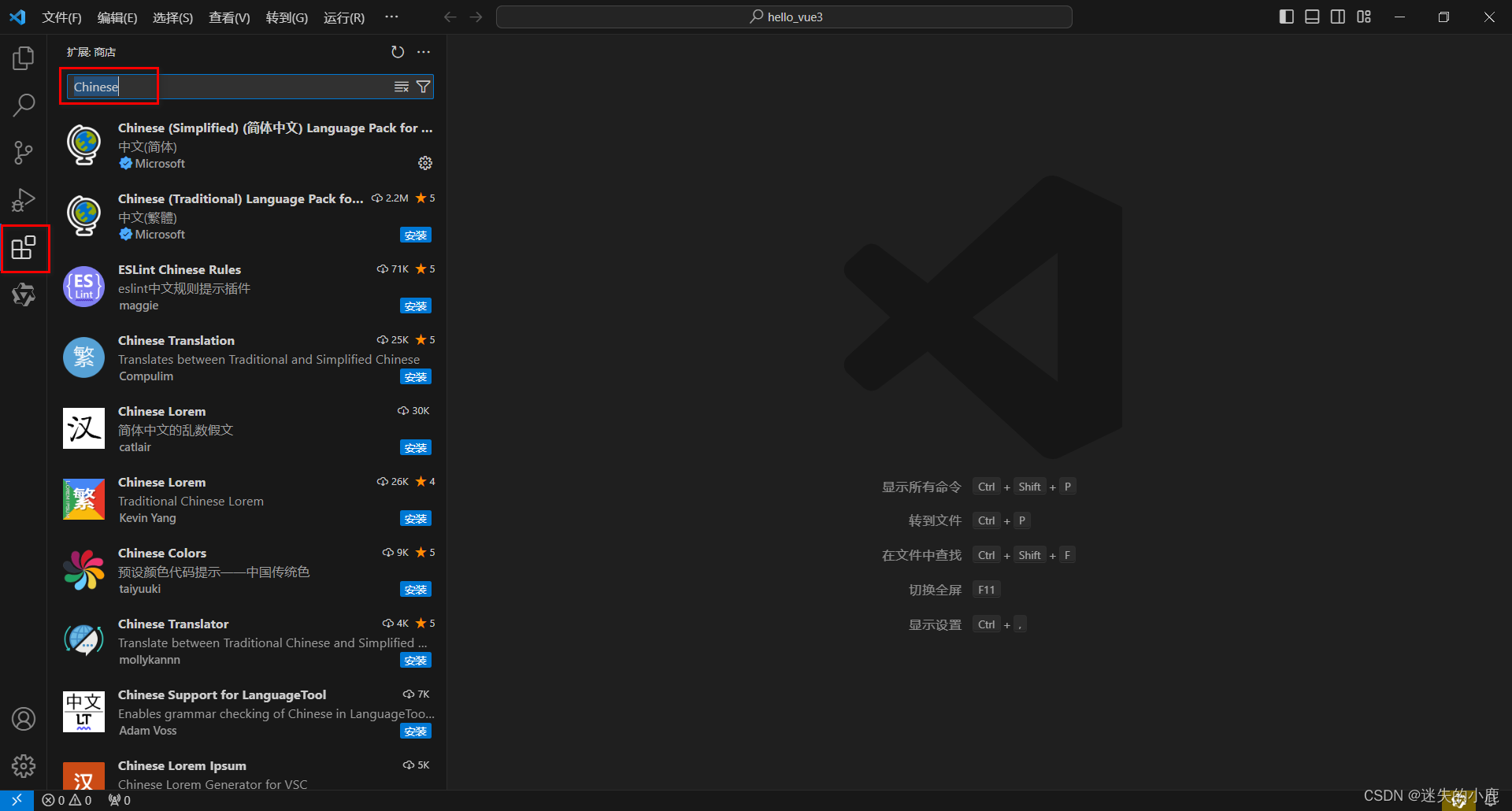Install Chinese Translation by Compulim
Viewport: 1512px width, 811px height.
tap(416, 377)
